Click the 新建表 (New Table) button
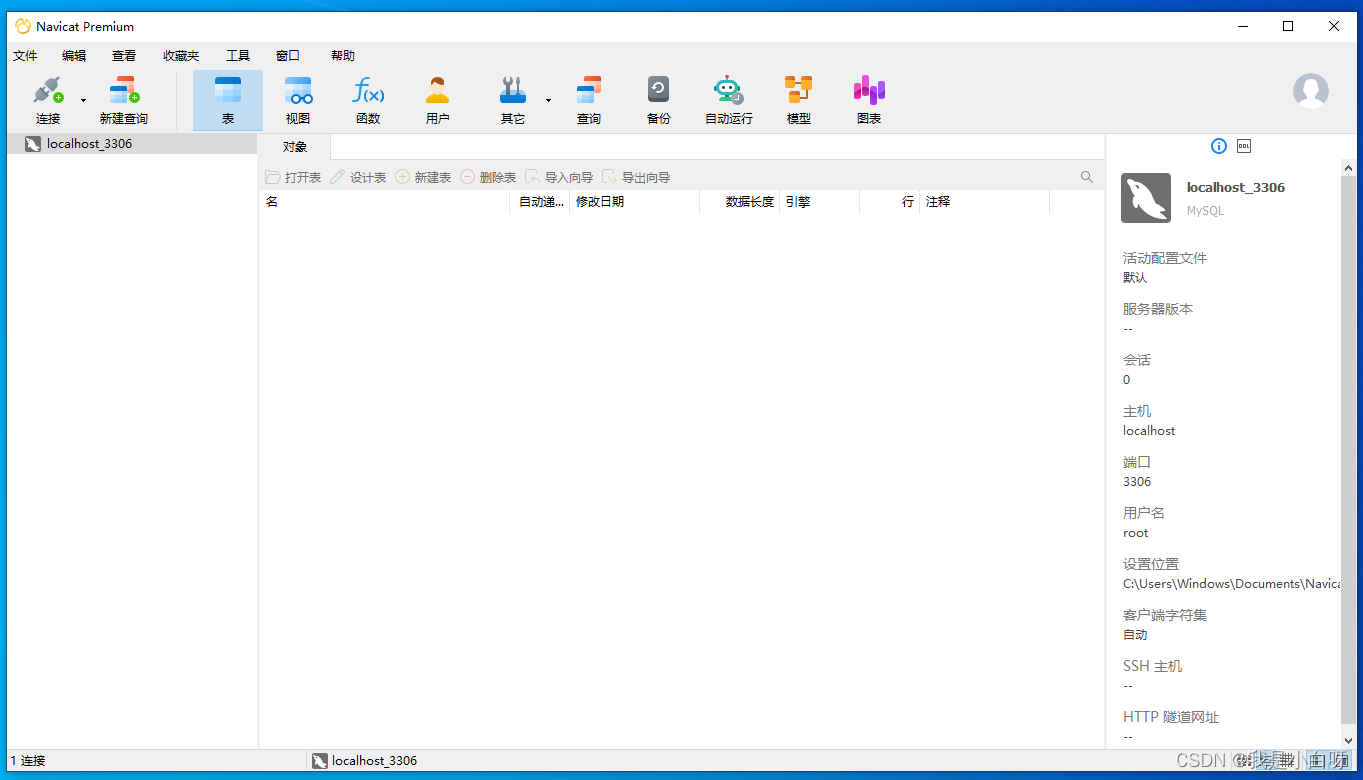 (423, 177)
